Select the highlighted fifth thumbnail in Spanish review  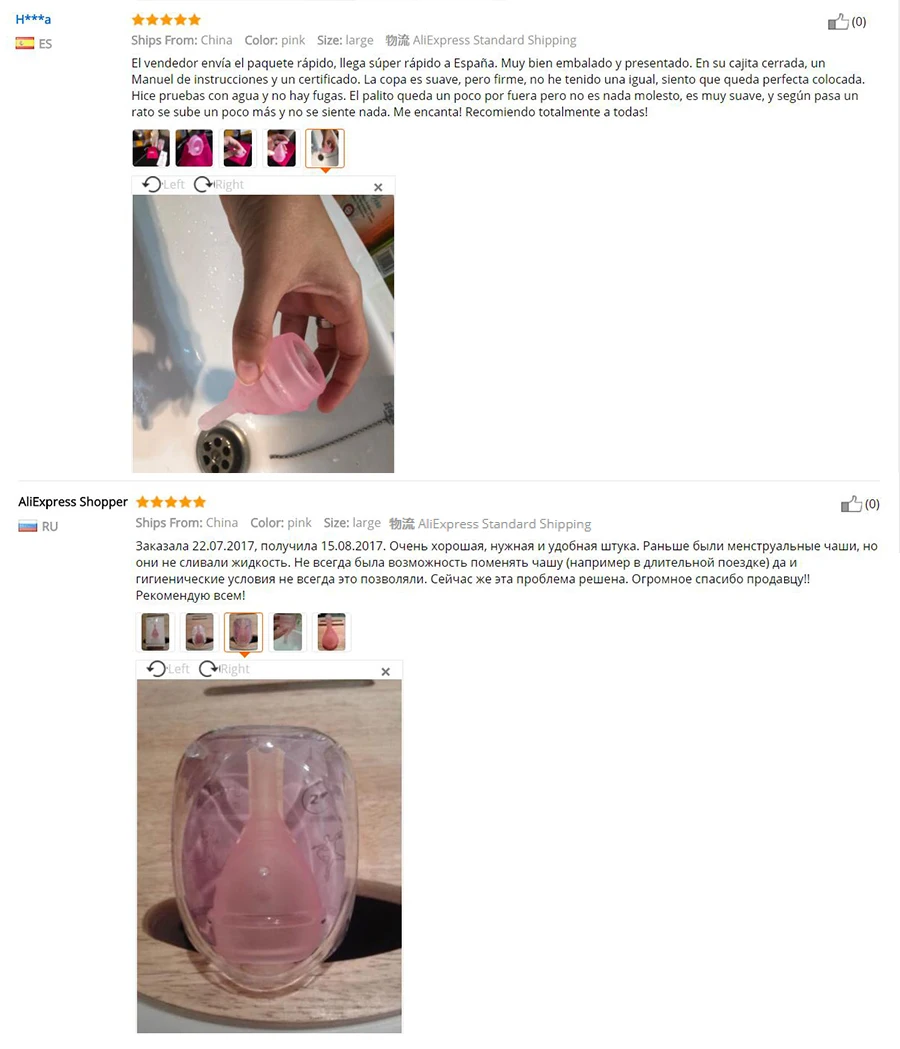click(x=325, y=148)
